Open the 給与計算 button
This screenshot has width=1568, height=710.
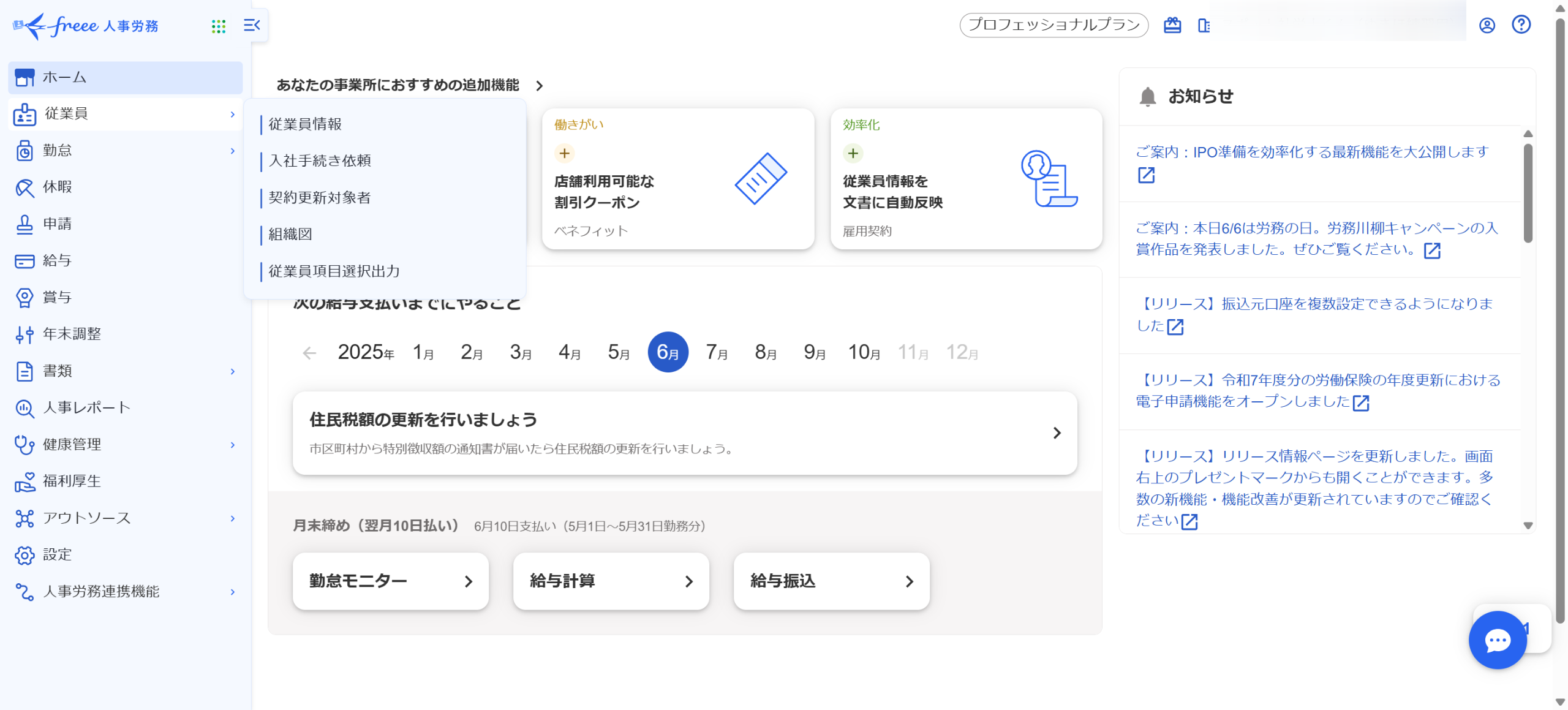click(611, 581)
